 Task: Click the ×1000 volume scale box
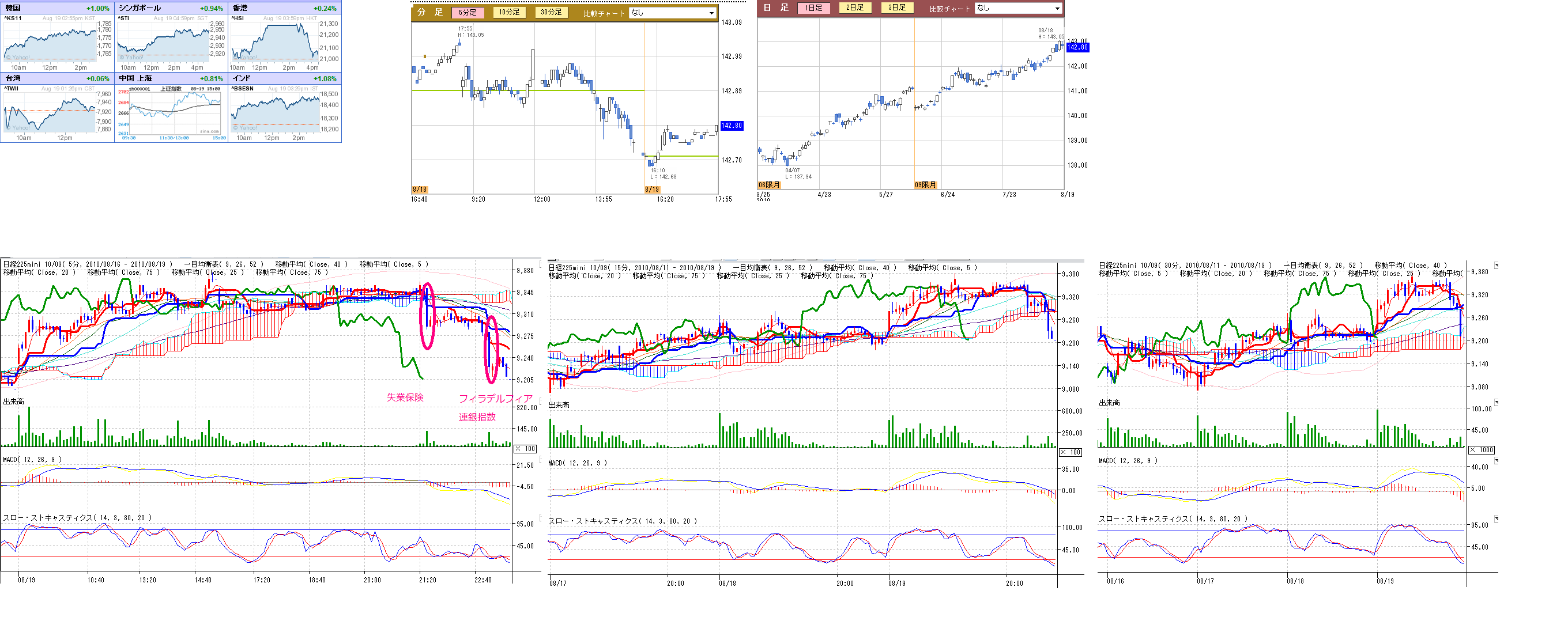pyautogui.click(x=1481, y=450)
